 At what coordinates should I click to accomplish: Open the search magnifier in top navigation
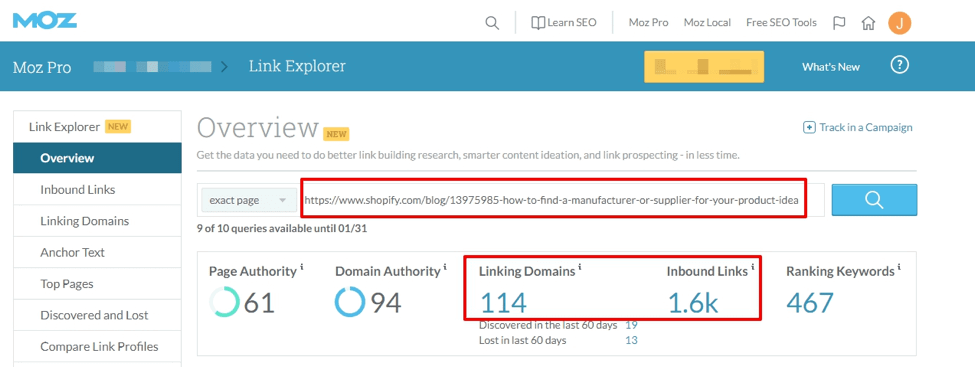click(x=492, y=23)
